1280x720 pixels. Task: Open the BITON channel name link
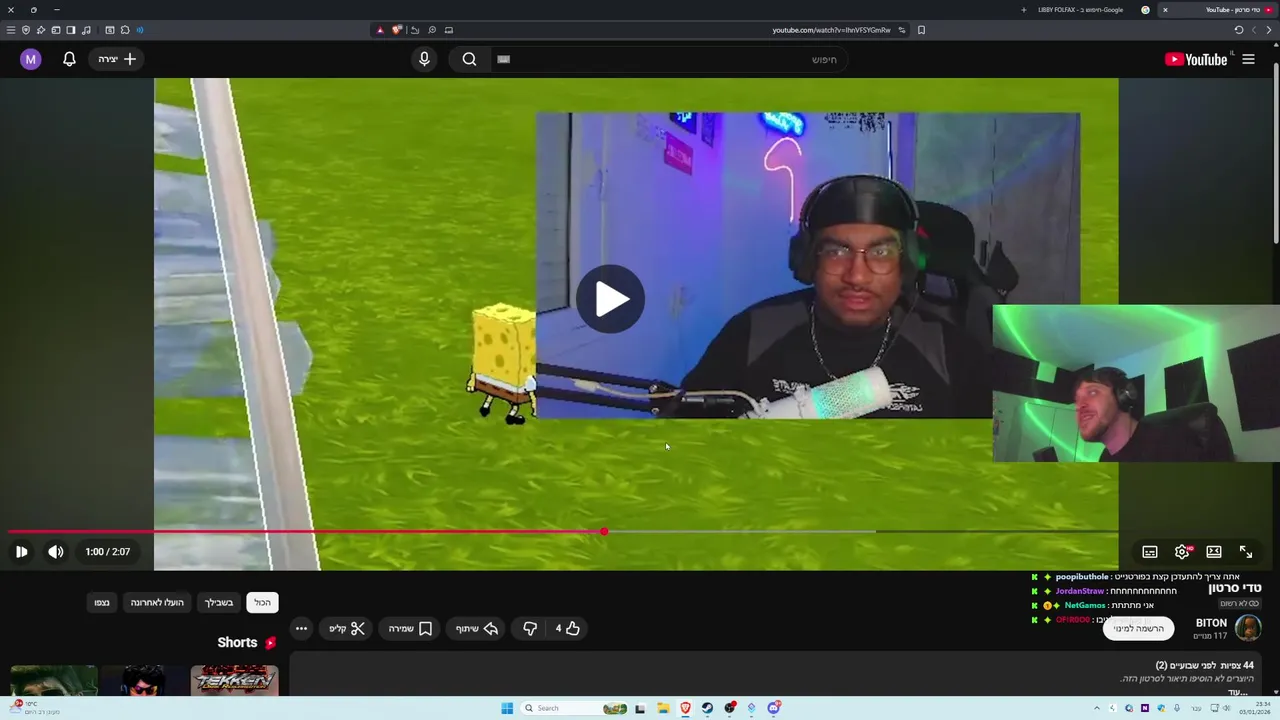tap(1211, 623)
